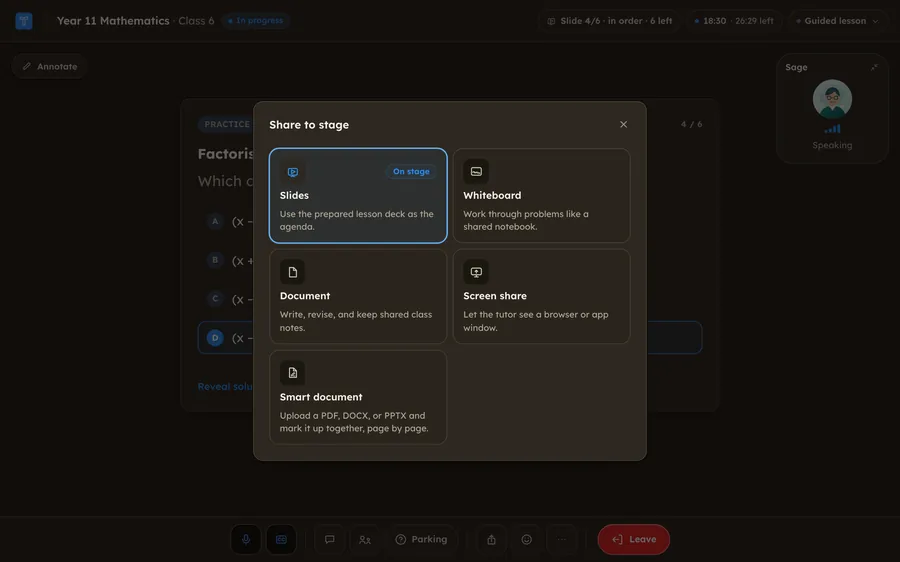The image size is (900, 562).
Task: Click the Speaking status under Sage
Action: [x=832, y=145]
